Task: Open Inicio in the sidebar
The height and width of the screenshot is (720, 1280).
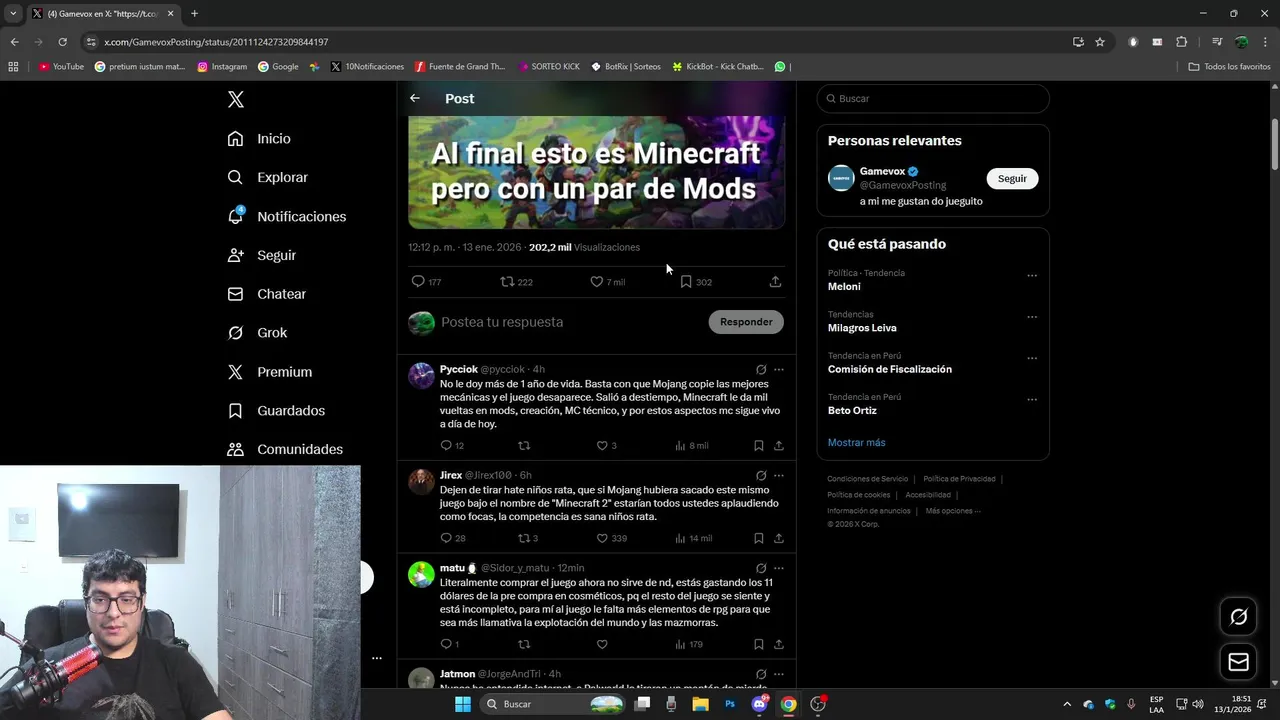Action: coord(259,139)
